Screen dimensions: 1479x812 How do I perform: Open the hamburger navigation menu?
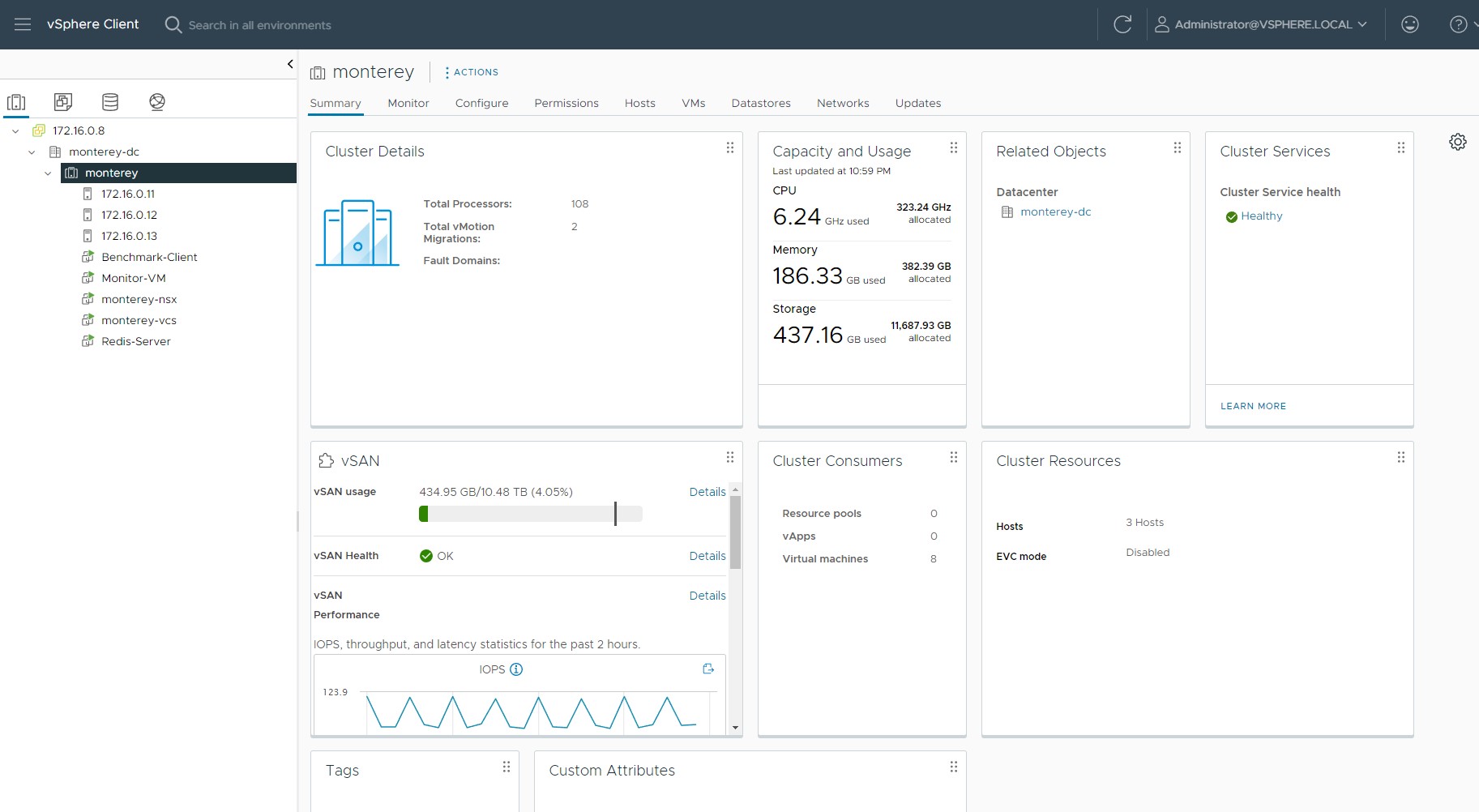click(23, 24)
